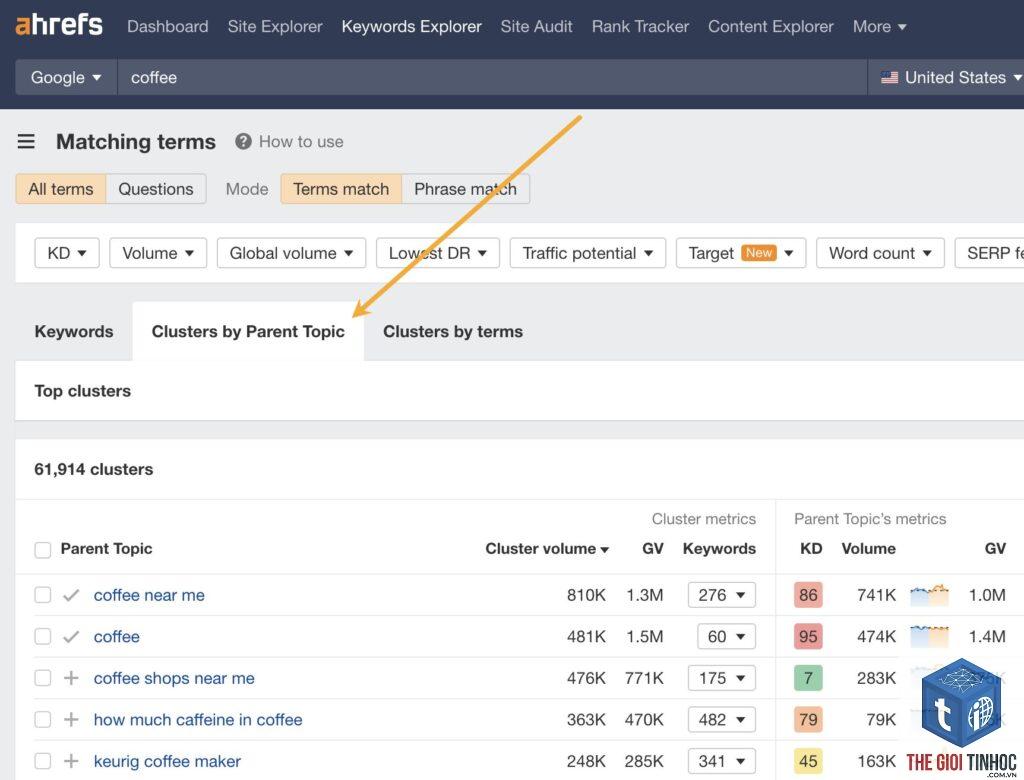Check how much caffeine in coffee checkbox
This screenshot has height=780, width=1024.
pyautogui.click(x=42, y=719)
